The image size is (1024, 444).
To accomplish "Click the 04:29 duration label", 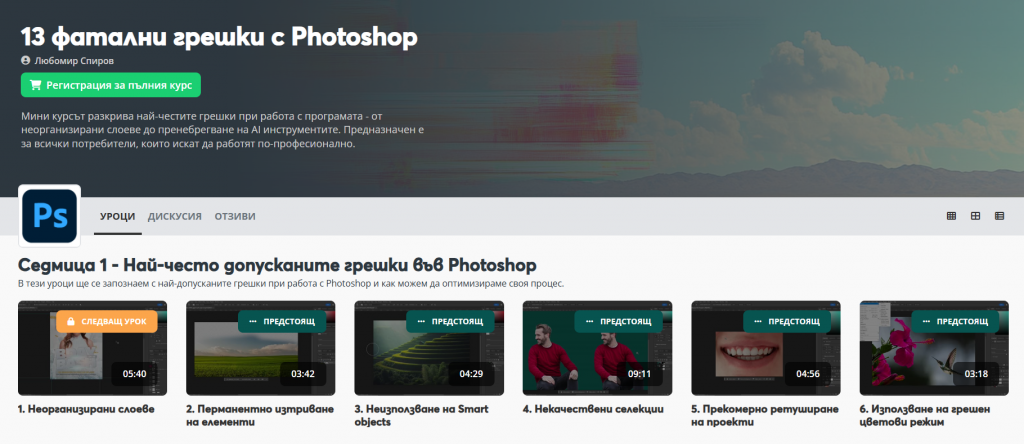I will (x=471, y=374).
